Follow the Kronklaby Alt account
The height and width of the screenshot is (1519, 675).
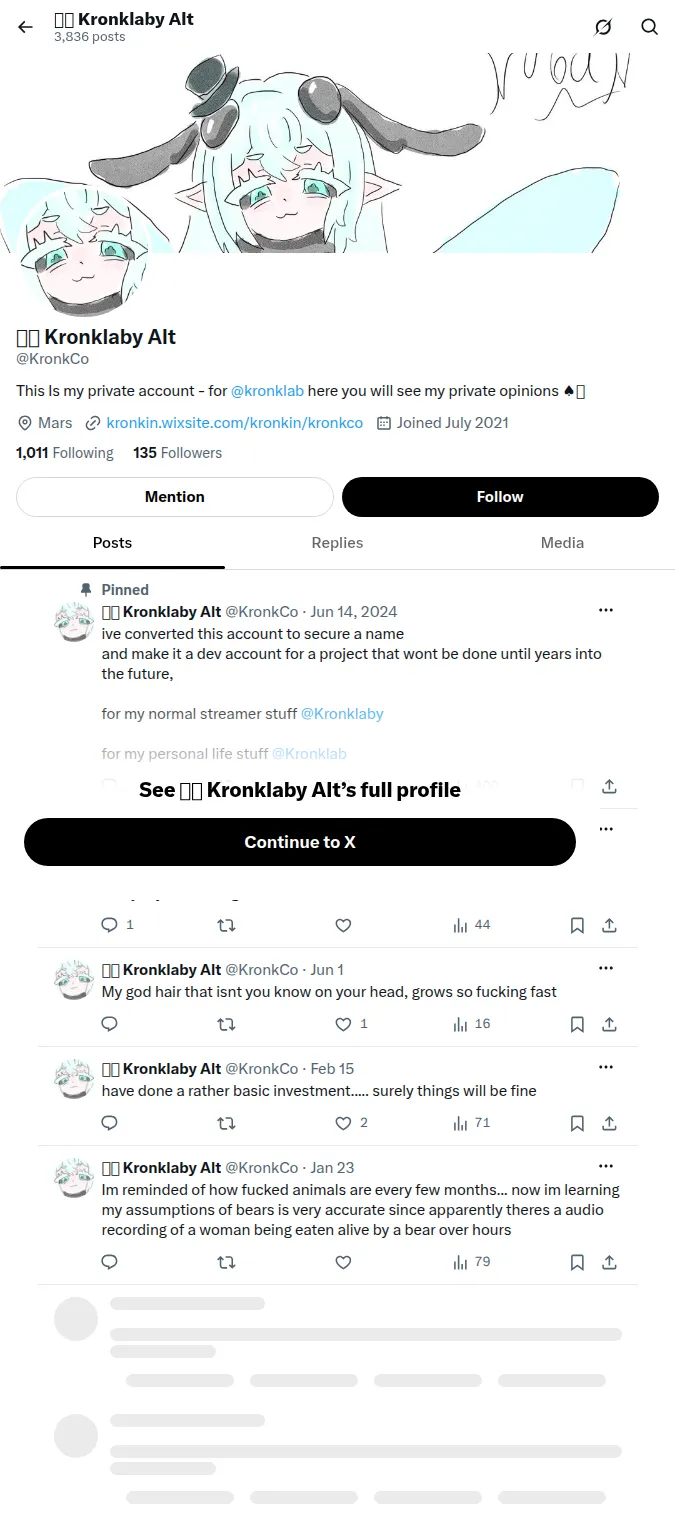point(500,497)
